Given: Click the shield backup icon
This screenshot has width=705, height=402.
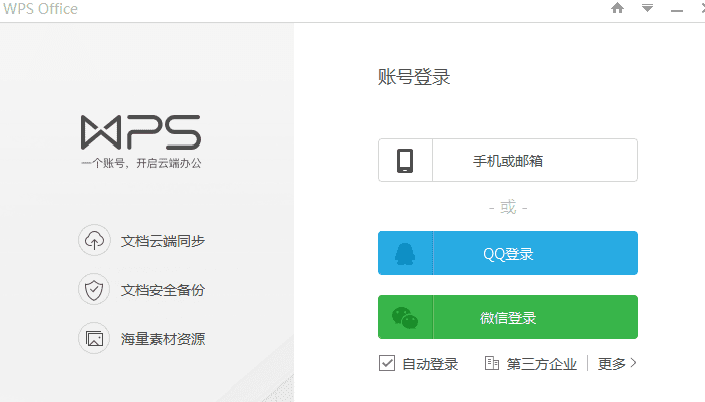Looking at the screenshot, I should (94, 290).
